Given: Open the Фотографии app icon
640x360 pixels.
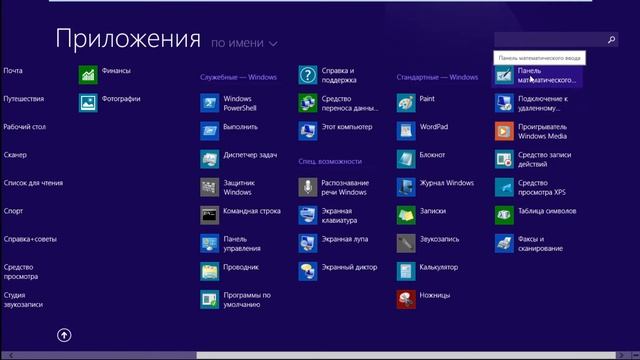Looking at the screenshot, I should pos(88,103).
